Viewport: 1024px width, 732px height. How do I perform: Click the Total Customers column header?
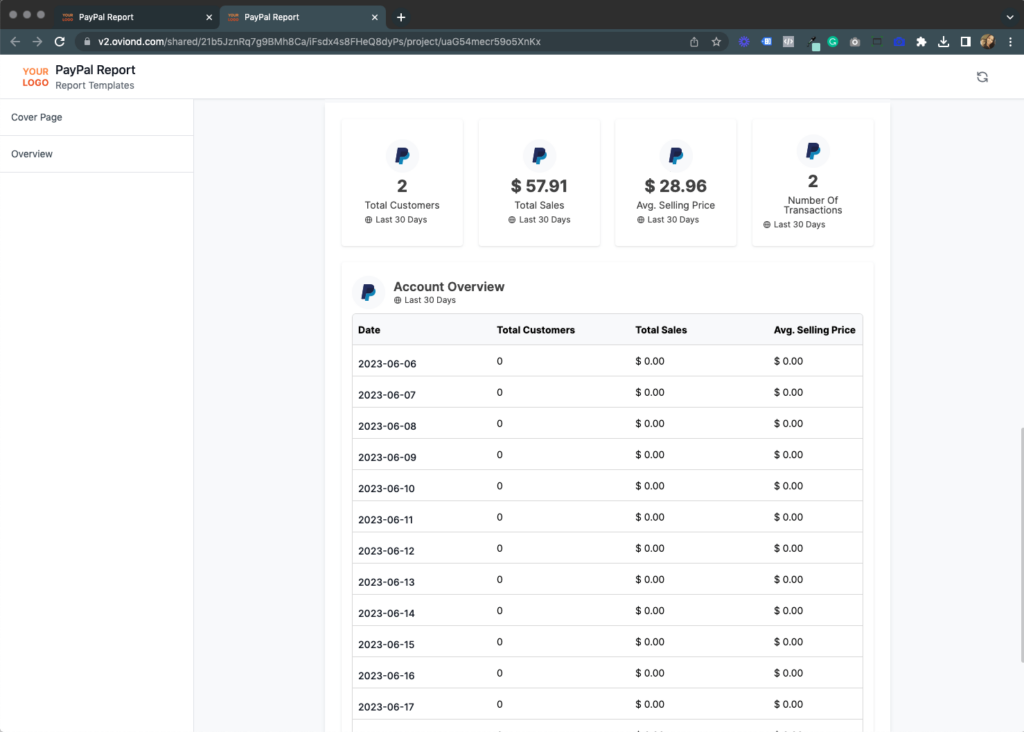pyautogui.click(x=536, y=330)
